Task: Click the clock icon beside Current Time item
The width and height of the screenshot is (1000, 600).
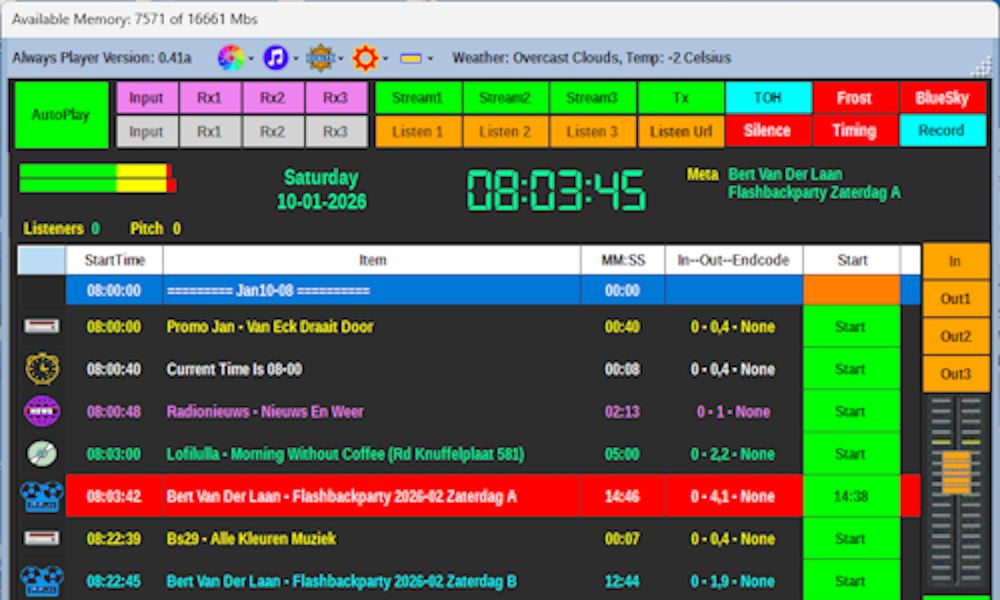Action: tap(42, 369)
